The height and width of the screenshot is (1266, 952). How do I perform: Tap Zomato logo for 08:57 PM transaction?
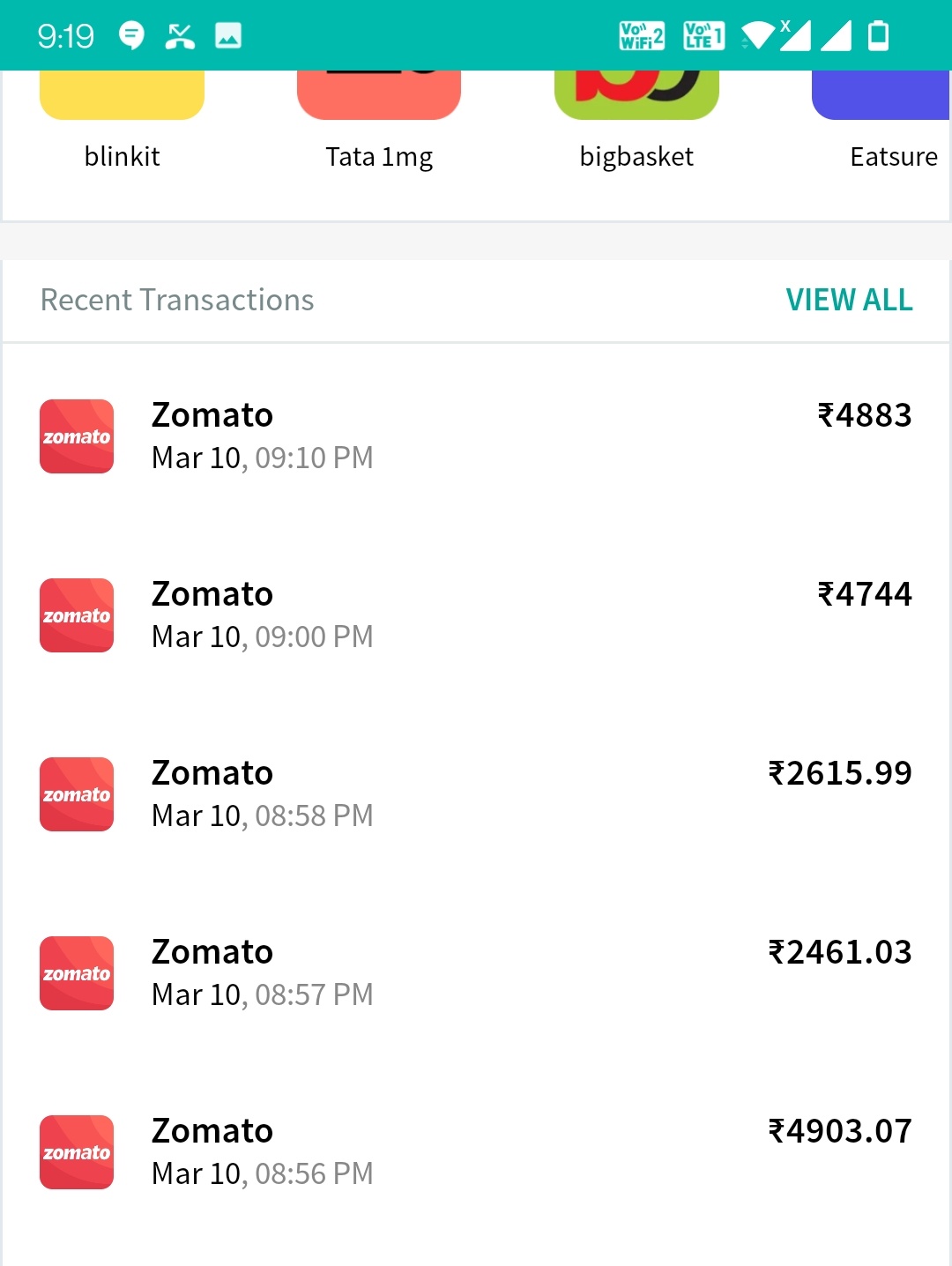[x=77, y=973]
